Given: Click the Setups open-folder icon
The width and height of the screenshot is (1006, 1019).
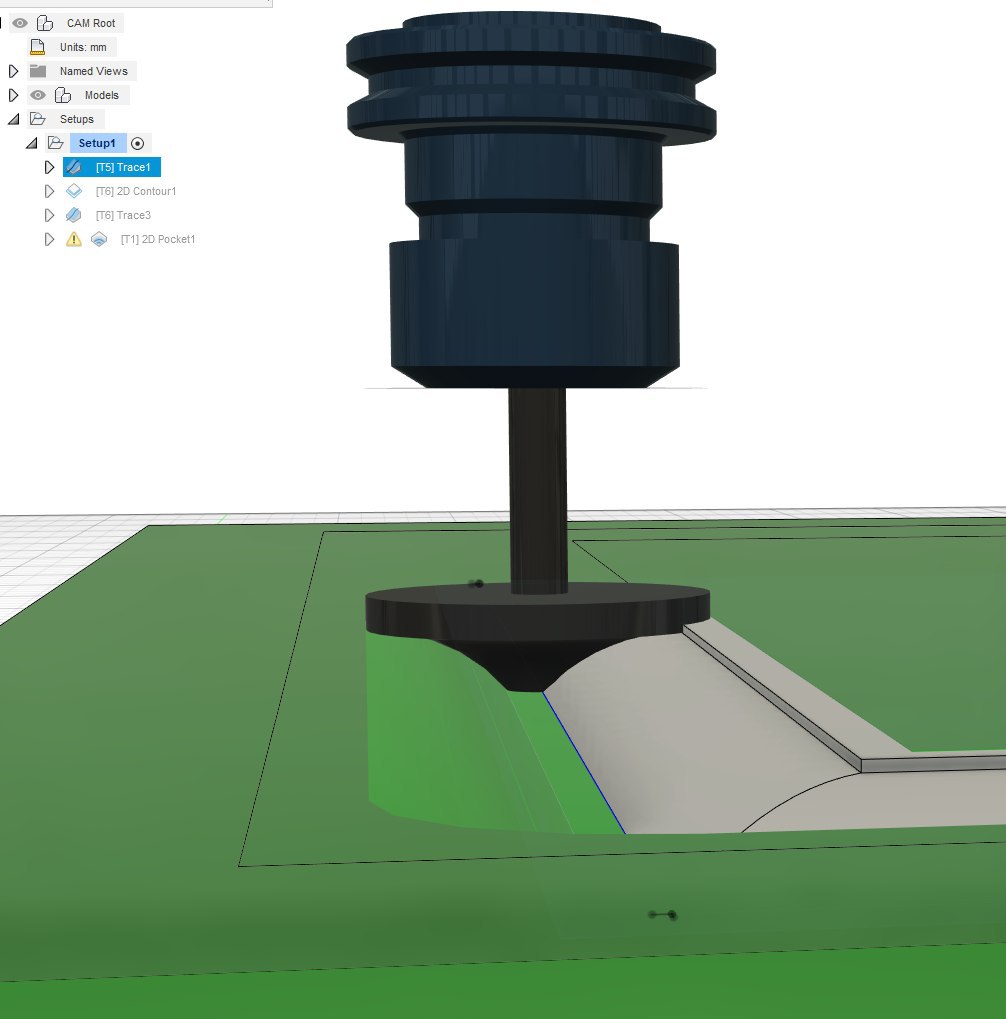Looking at the screenshot, I should pos(38,119).
